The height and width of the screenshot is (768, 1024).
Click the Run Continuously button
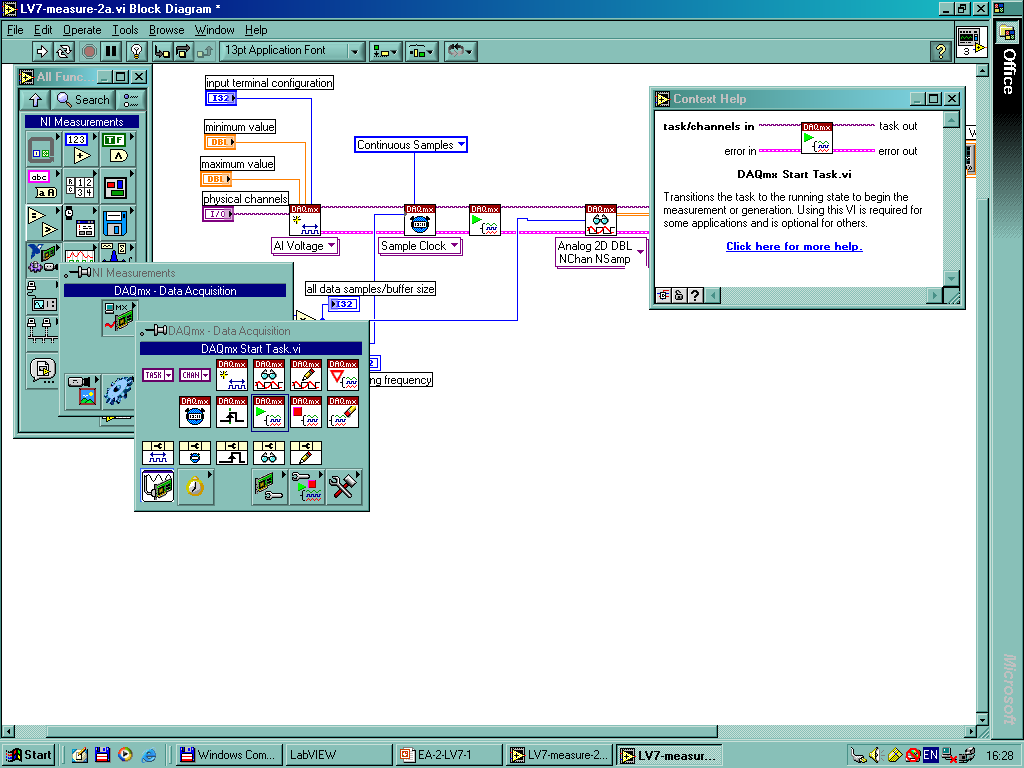63,51
